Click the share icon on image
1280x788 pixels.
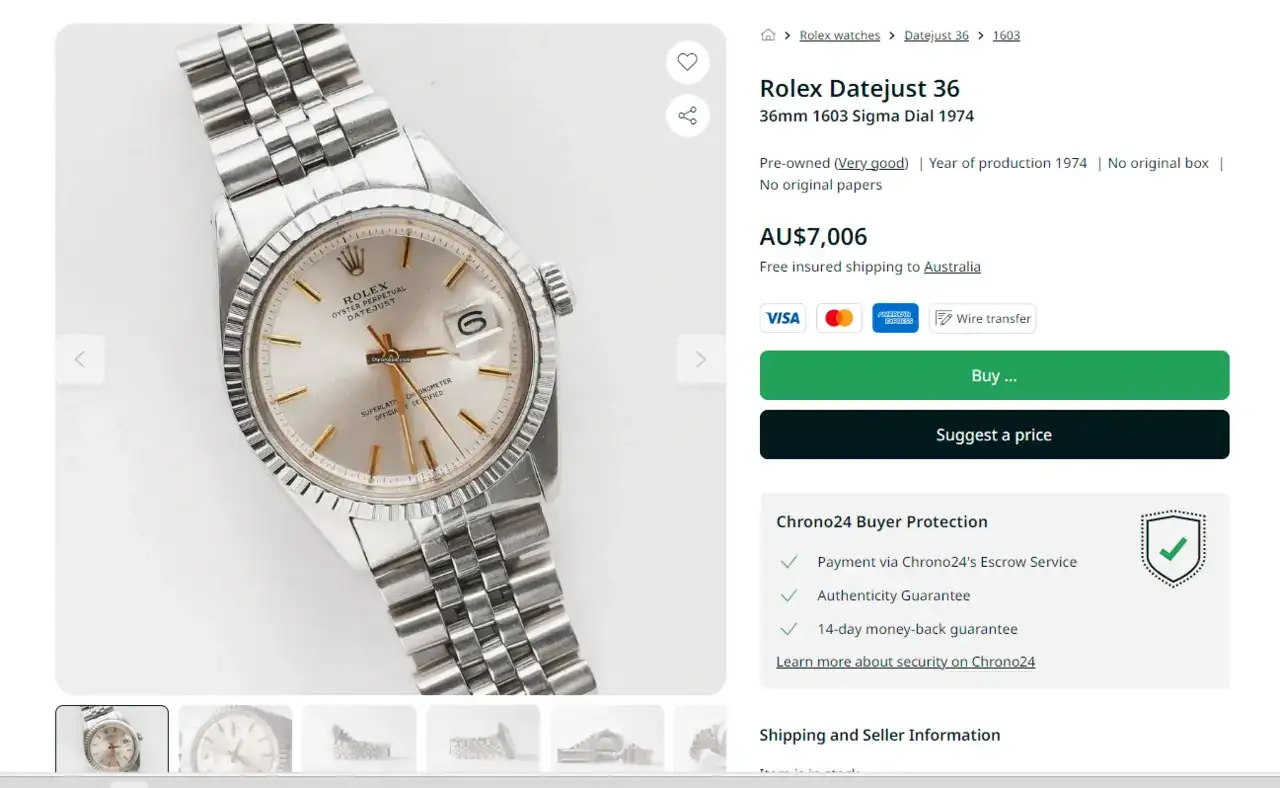tap(687, 116)
